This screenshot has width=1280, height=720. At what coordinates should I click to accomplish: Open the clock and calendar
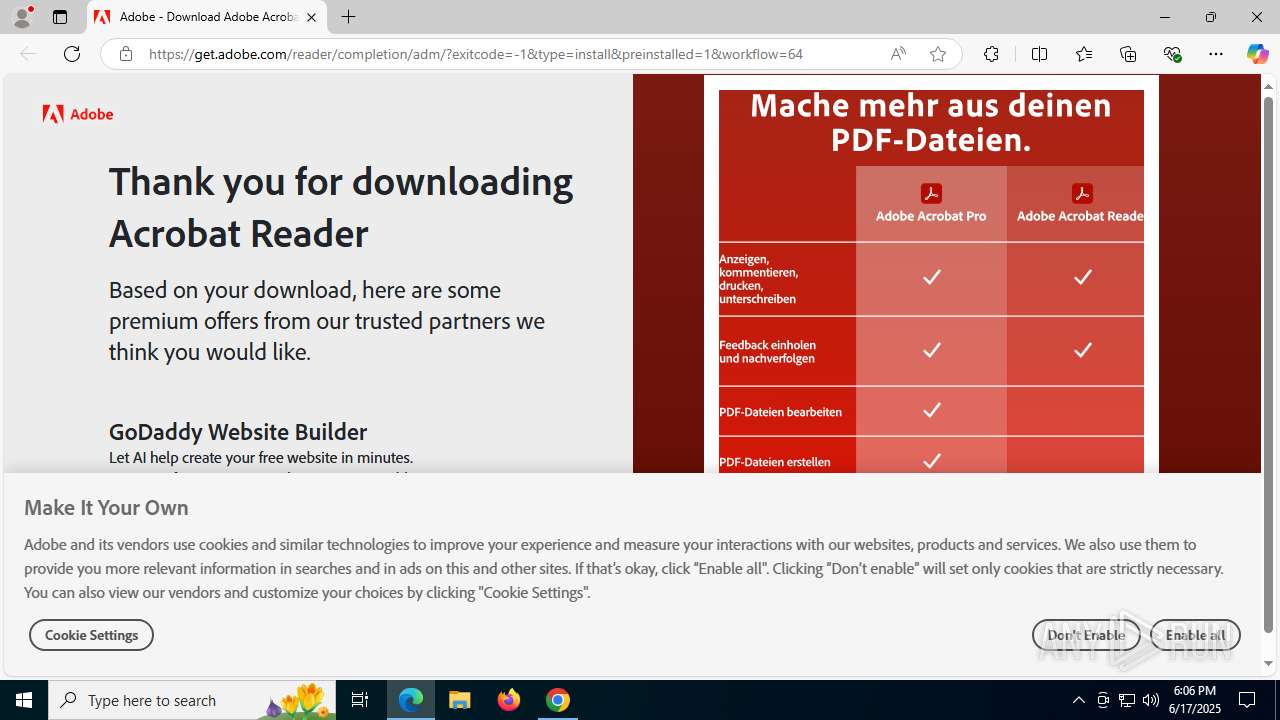(x=1196, y=700)
